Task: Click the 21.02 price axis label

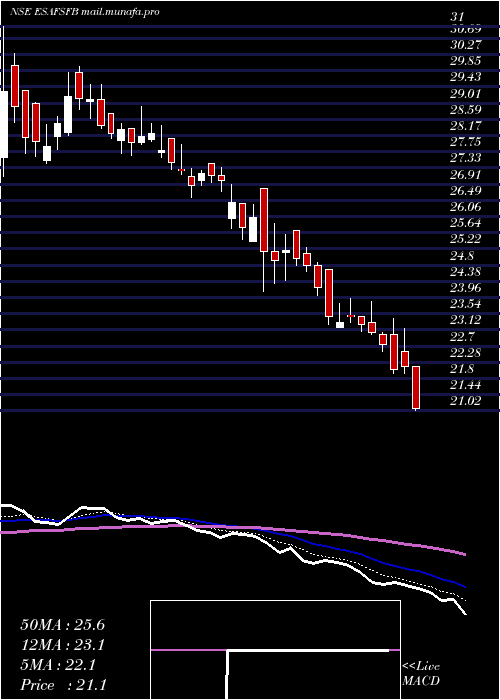Action: [x=466, y=402]
